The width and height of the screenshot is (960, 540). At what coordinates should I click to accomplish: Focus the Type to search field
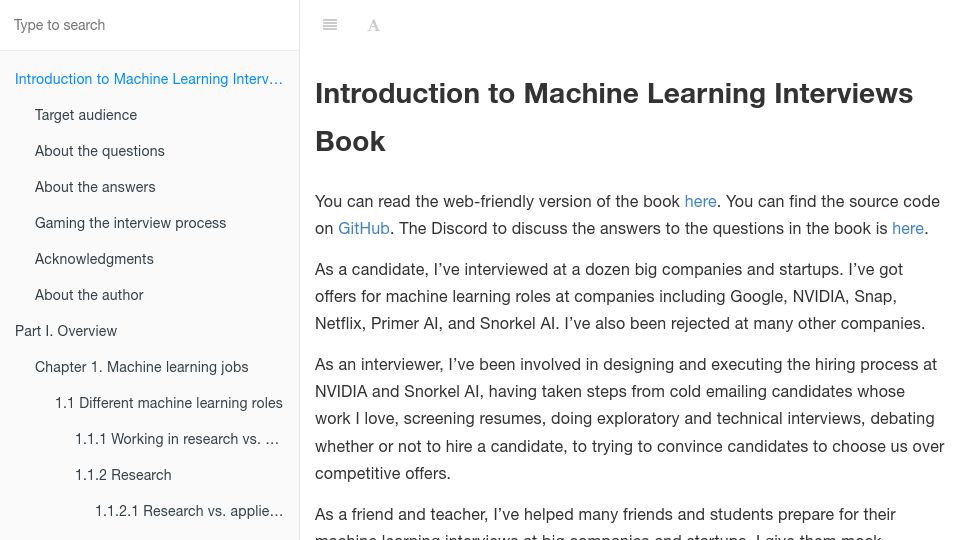(x=149, y=25)
